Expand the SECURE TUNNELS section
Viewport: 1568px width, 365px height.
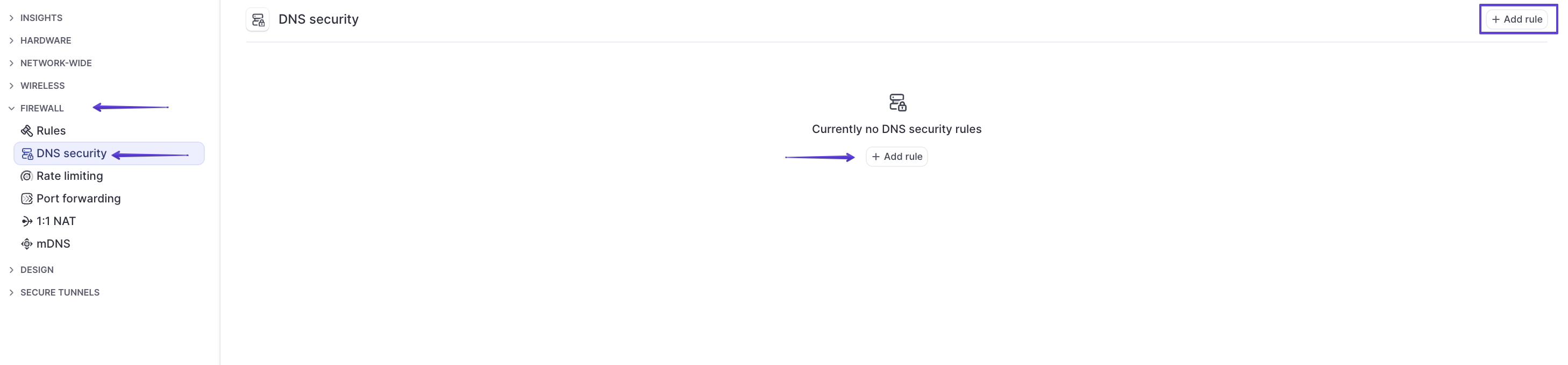pyautogui.click(x=54, y=292)
